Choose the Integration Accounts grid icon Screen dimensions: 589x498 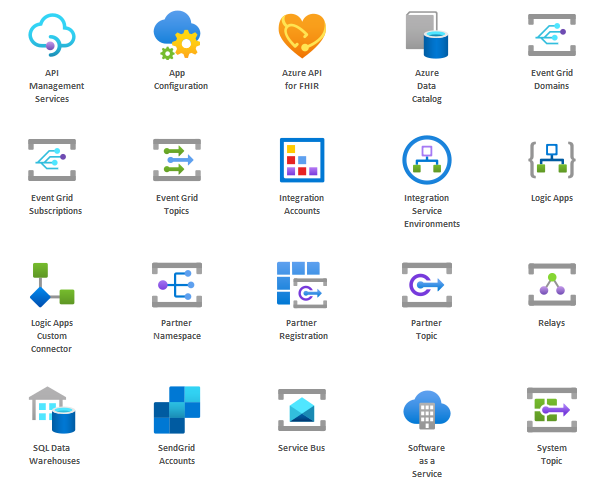(302, 160)
